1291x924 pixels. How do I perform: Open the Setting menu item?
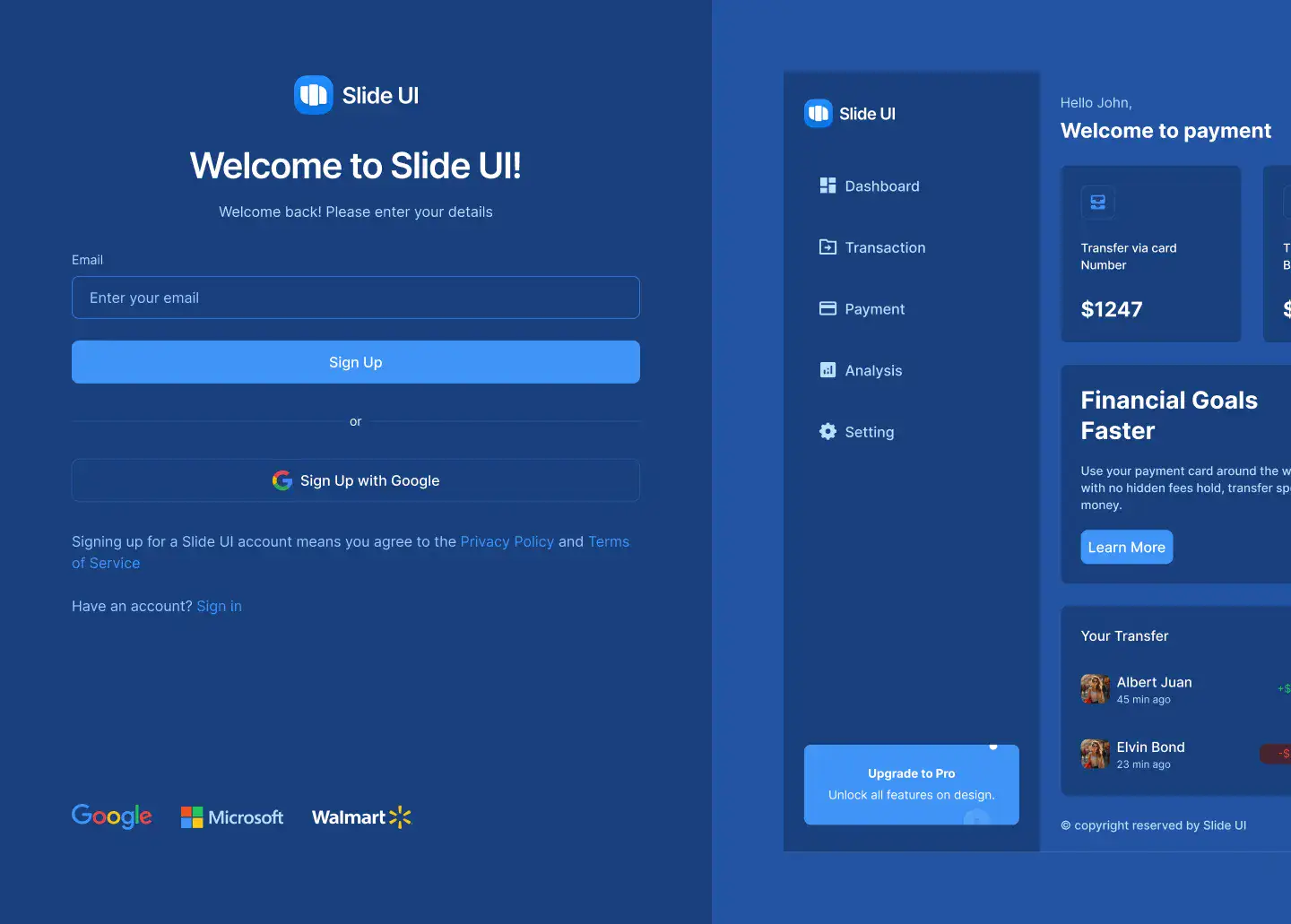click(x=856, y=432)
